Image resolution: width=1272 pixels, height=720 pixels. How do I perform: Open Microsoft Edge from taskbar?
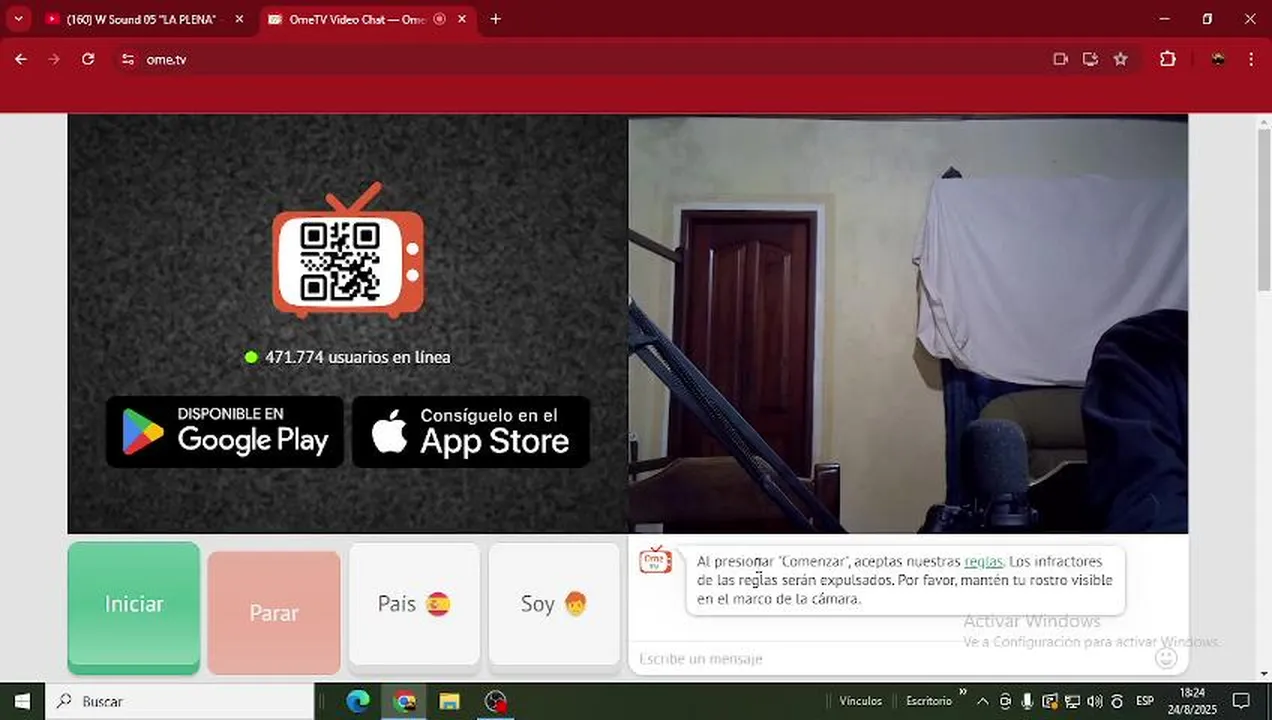358,701
